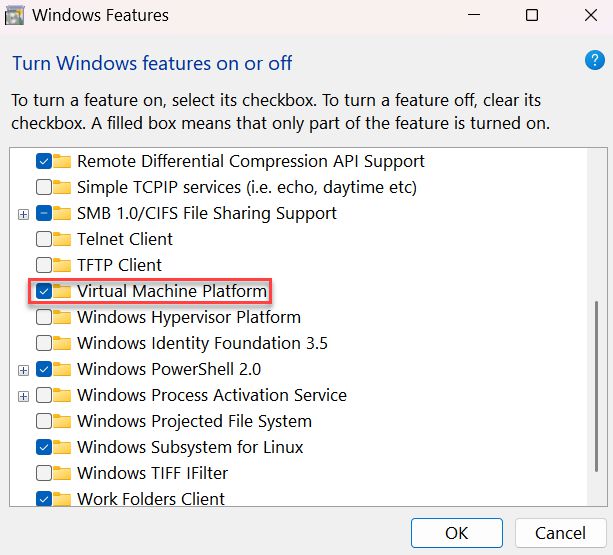This screenshot has width=613, height=555.
Task: Enable the Windows Hypervisor Platform checkbox
Action: tap(44, 317)
